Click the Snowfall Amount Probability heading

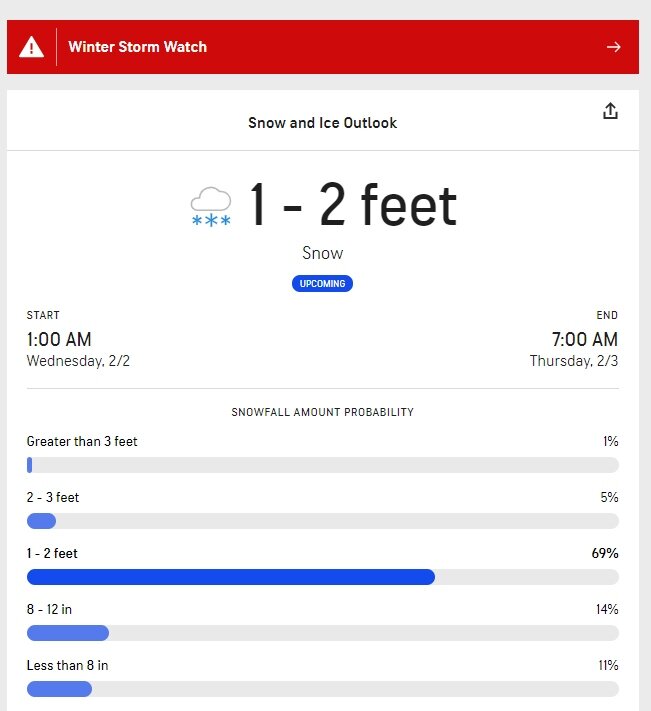pyautogui.click(x=322, y=412)
